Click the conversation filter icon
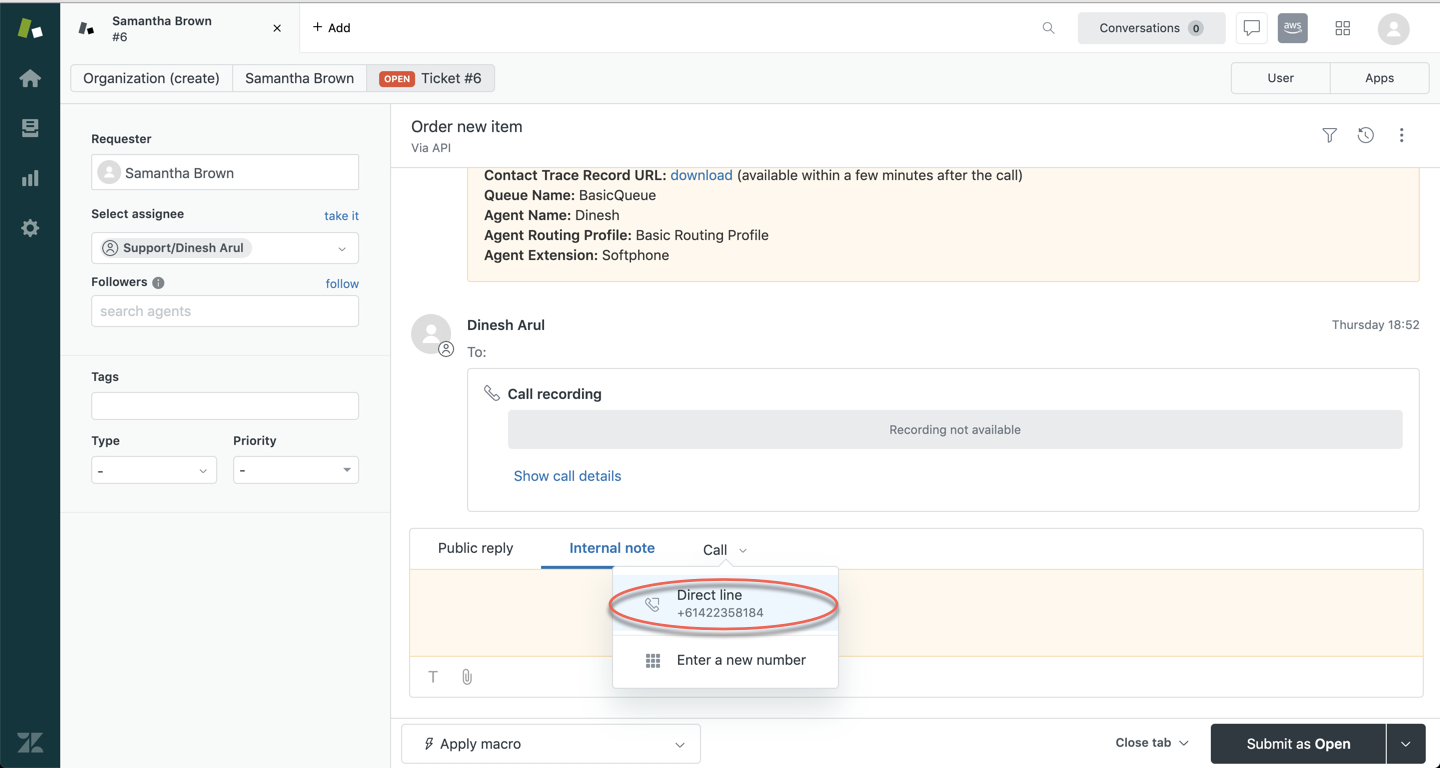The width and height of the screenshot is (1440, 768). coord(1329,135)
